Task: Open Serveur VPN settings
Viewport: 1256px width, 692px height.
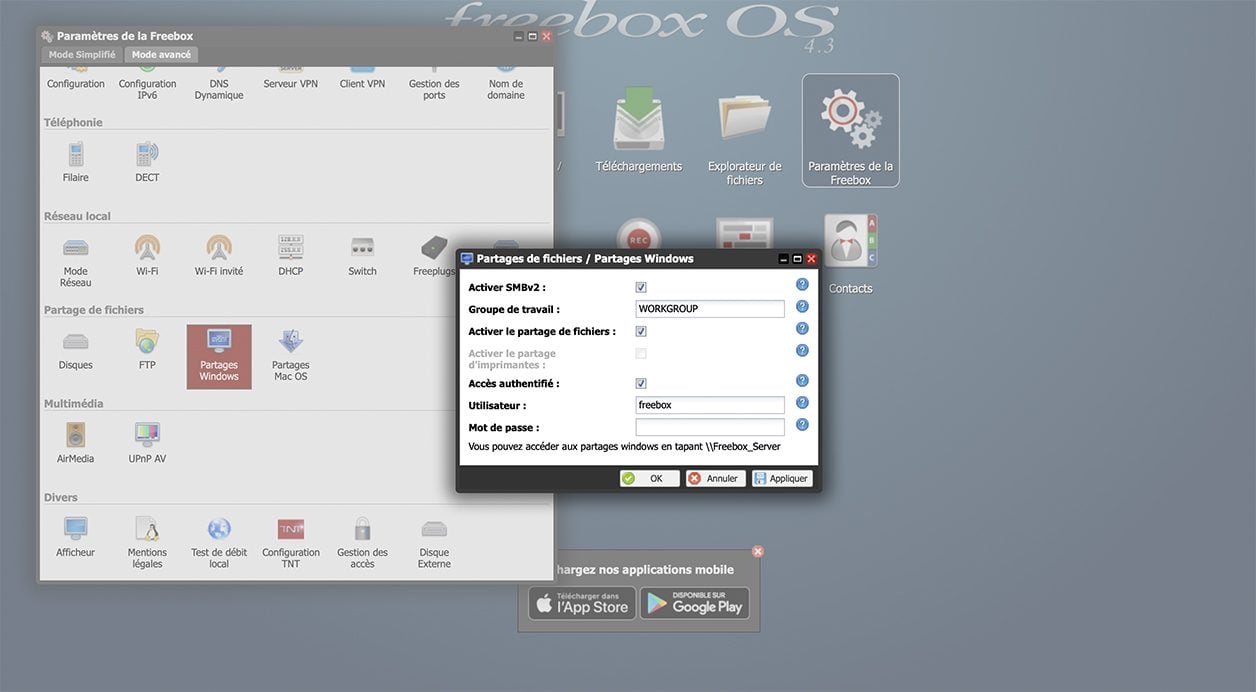Action: pos(291,78)
